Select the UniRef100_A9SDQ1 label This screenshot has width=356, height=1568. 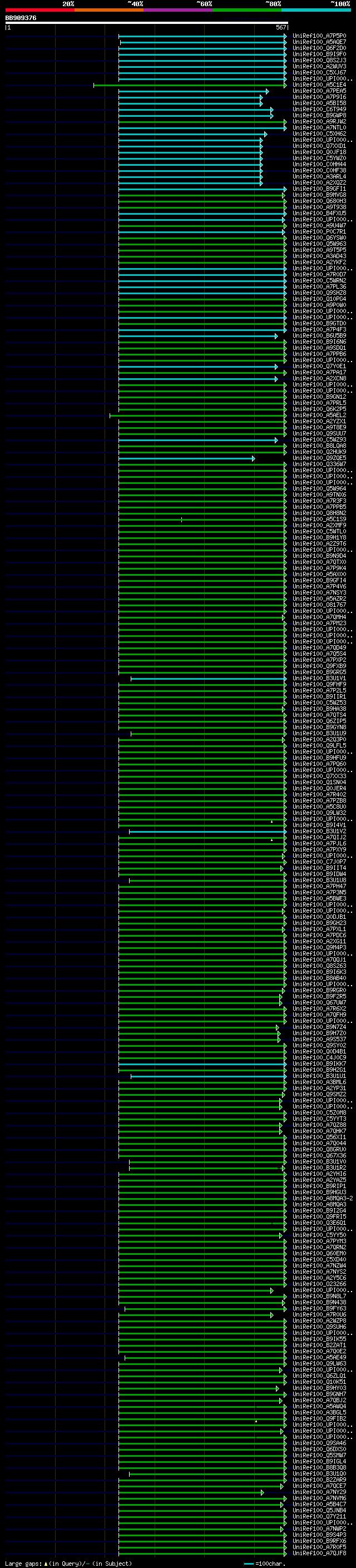point(319,348)
